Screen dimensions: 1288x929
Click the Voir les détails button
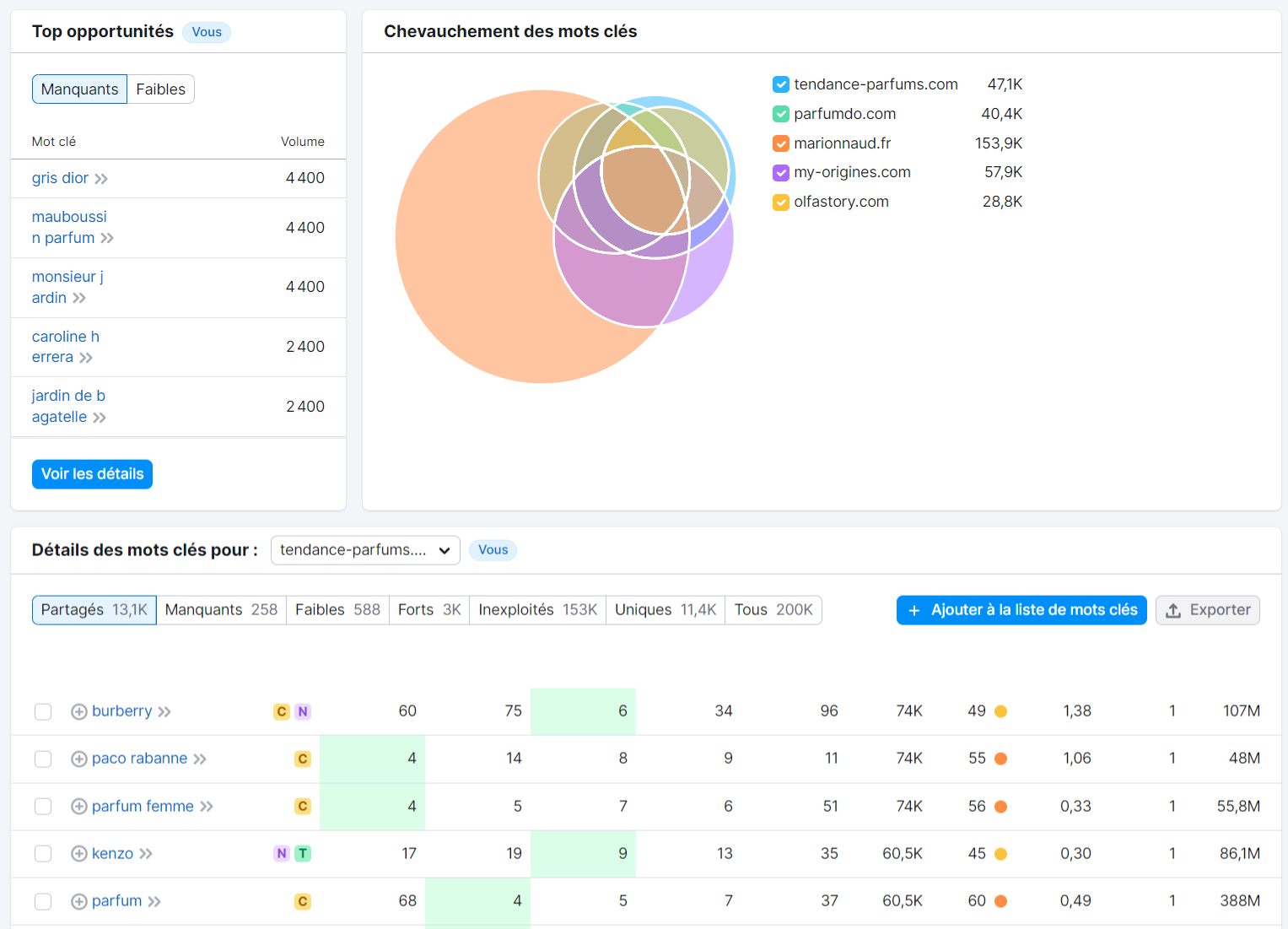pyautogui.click(x=92, y=474)
